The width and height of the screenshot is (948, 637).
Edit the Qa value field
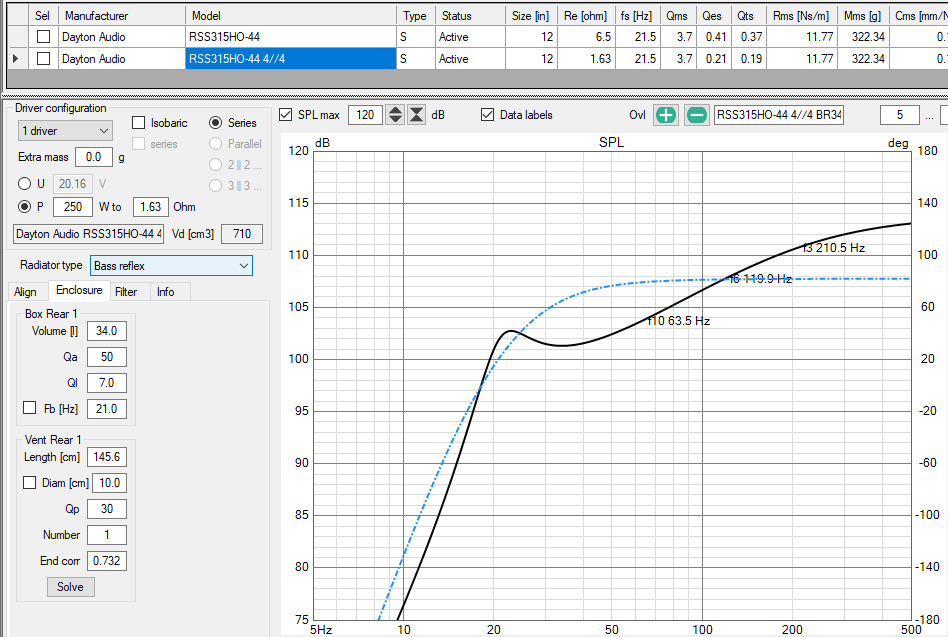point(107,357)
